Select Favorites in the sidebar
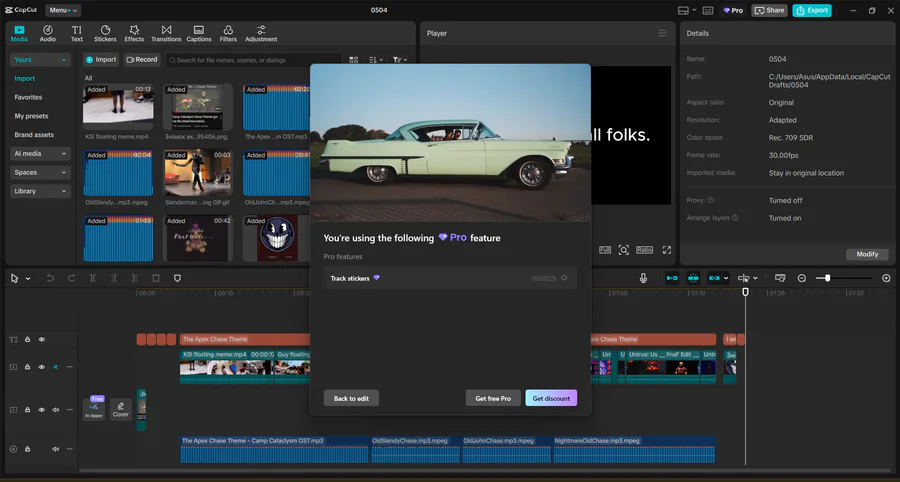The width and height of the screenshot is (900, 482). 28,97
